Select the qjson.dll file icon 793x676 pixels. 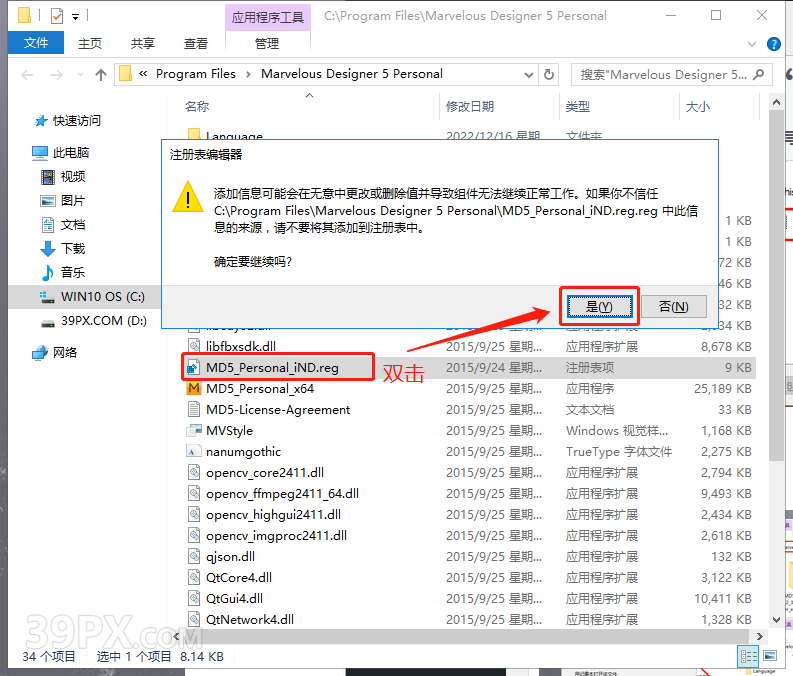193,556
